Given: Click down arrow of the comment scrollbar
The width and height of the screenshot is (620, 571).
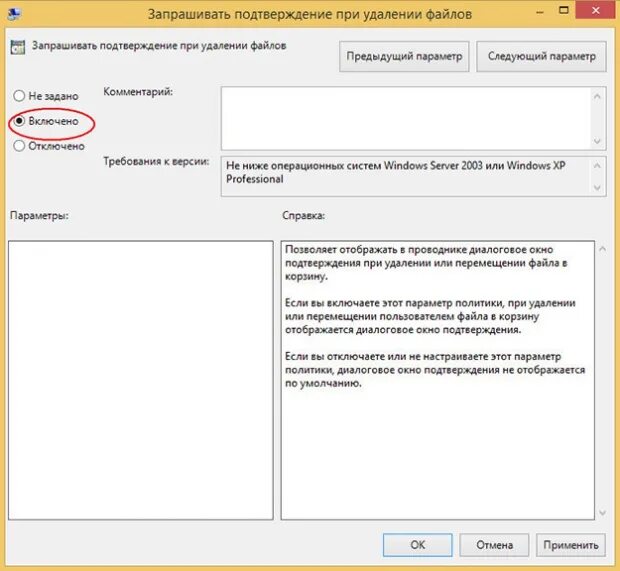Looking at the screenshot, I should 597,141.
